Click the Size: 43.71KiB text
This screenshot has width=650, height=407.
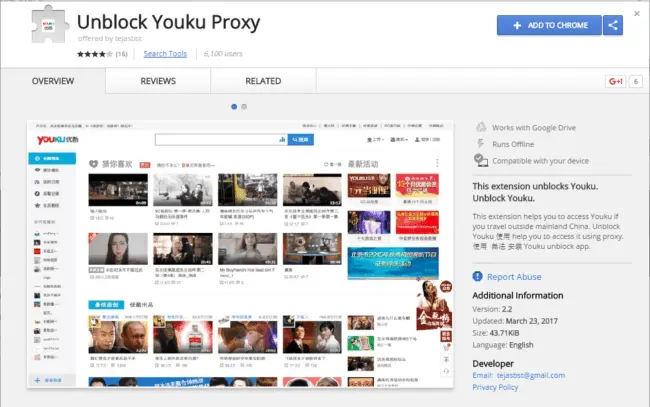coord(496,333)
